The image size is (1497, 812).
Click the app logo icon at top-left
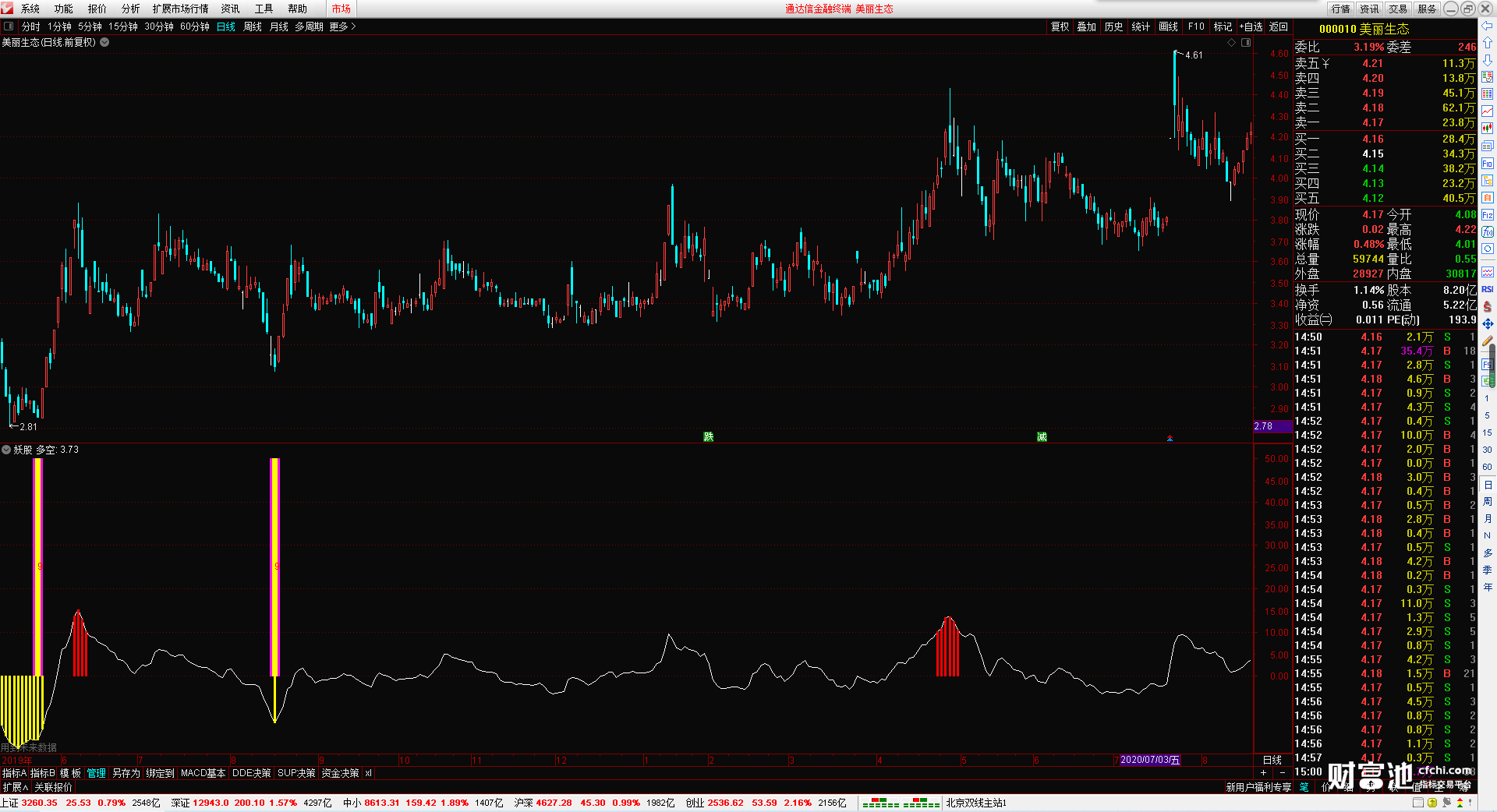click(7, 8)
